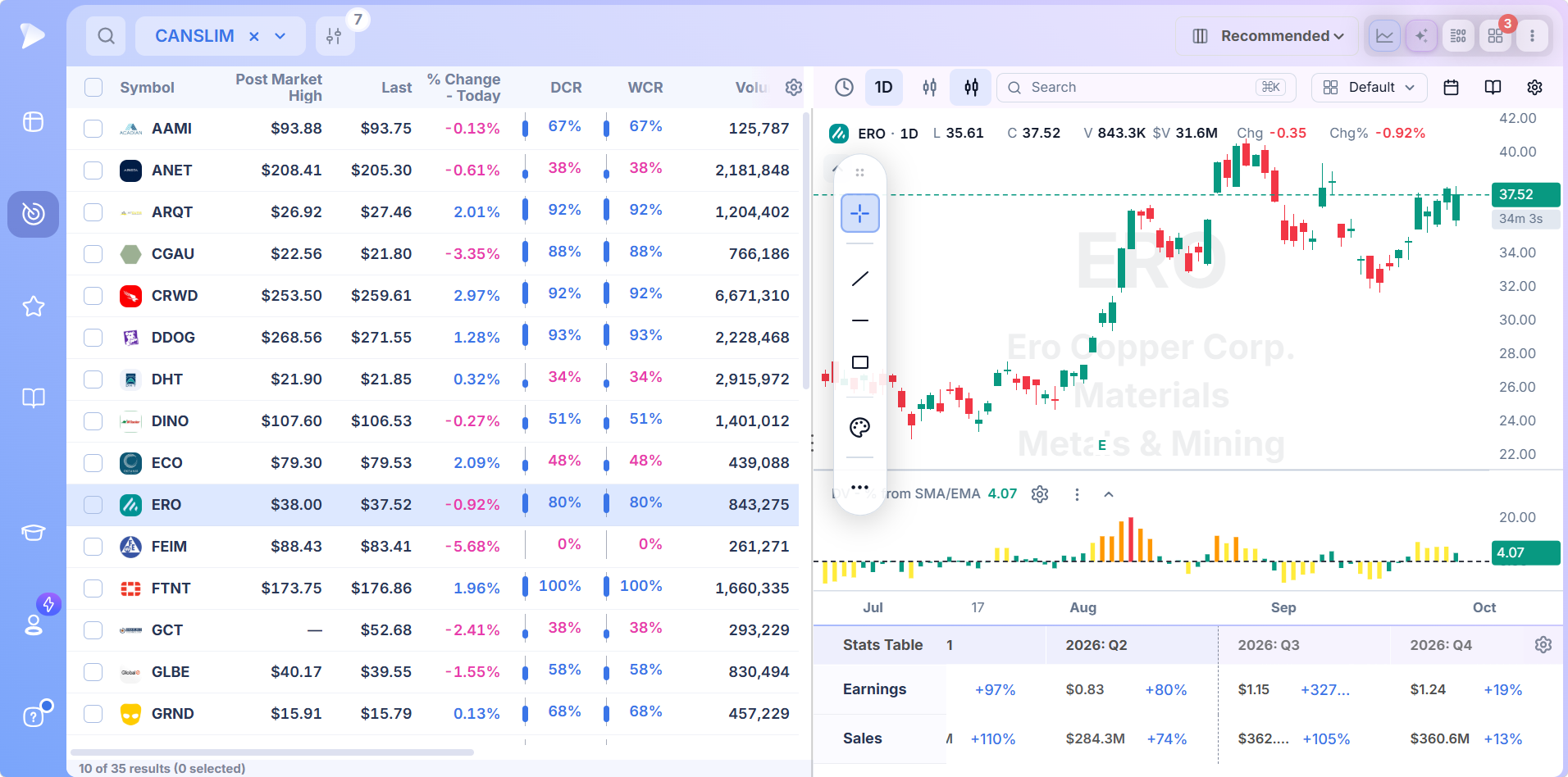Open the Default chart template dropdown

click(x=1370, y=87)
